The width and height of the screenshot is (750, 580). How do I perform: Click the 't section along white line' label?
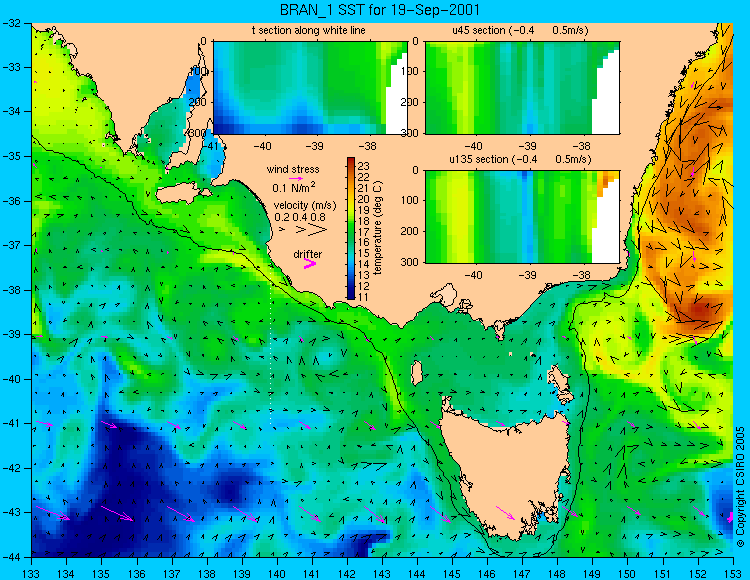pos(309,30)
